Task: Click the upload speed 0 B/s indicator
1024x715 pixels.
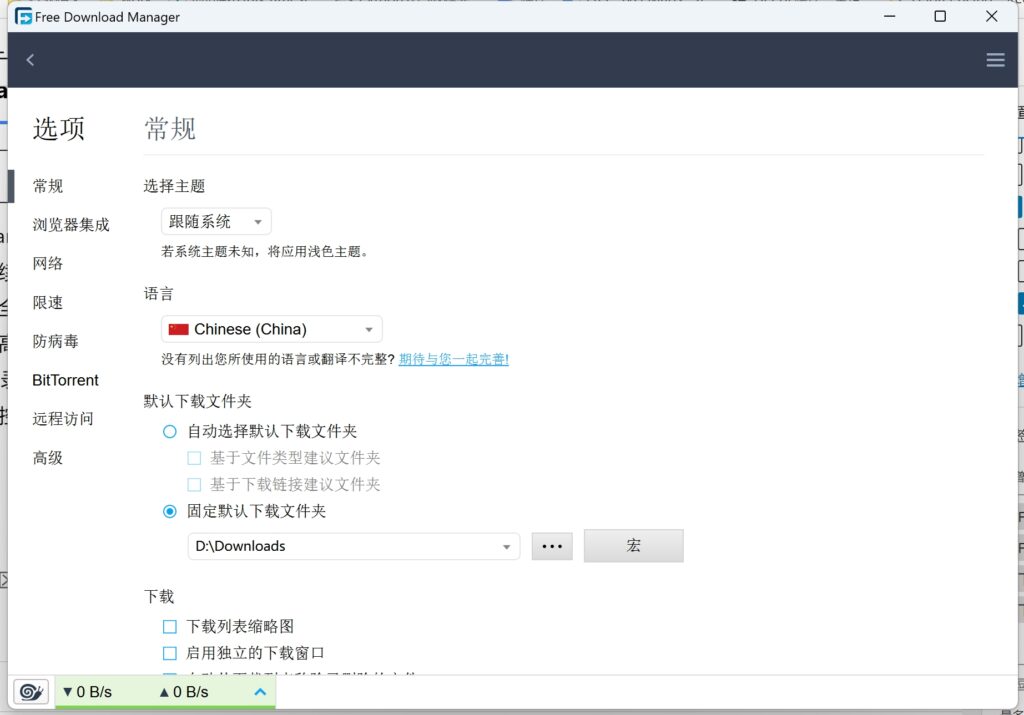Action: [x=184, y=692]
